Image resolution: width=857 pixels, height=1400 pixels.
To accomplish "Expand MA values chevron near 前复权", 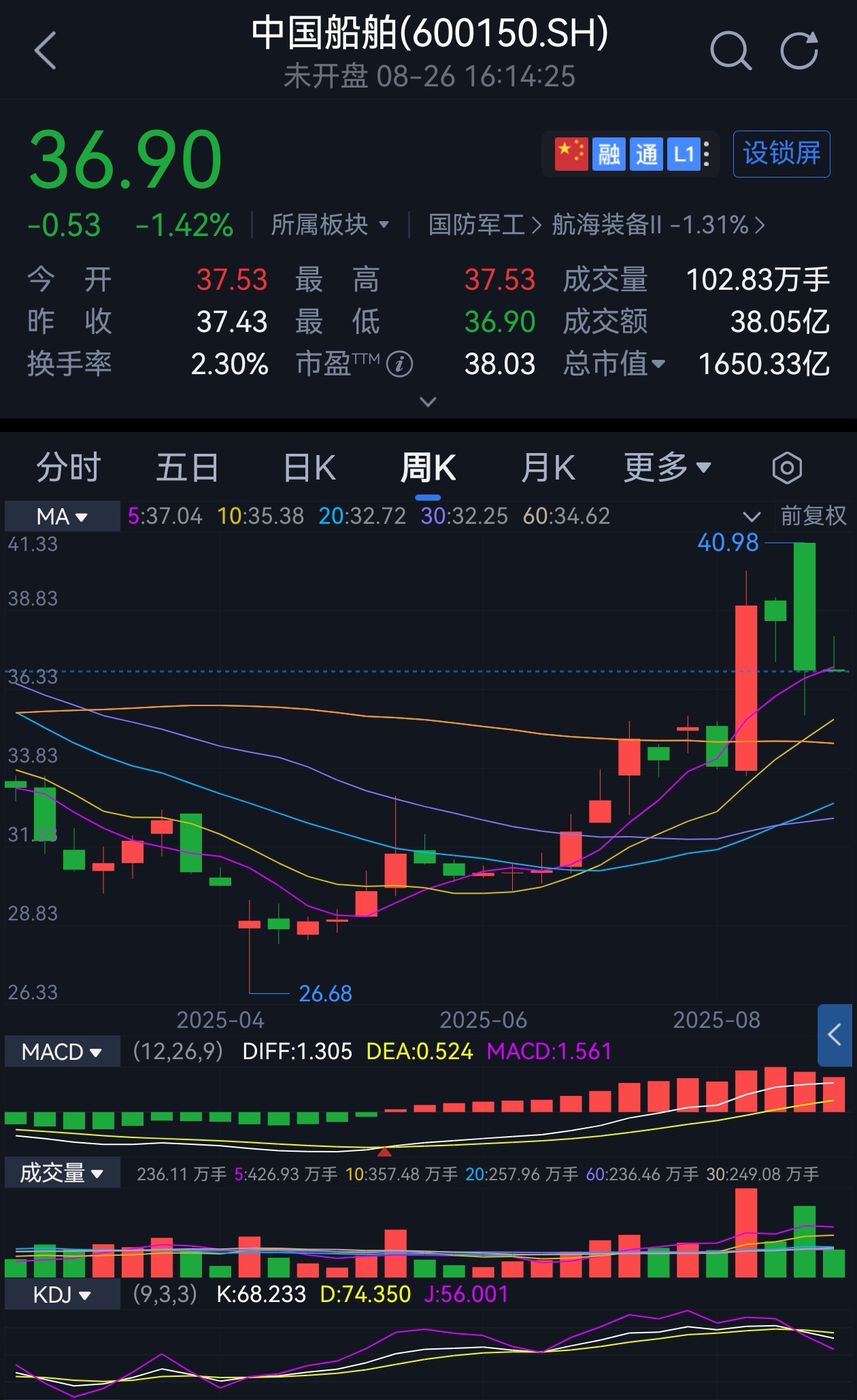I will click(751, 516).
